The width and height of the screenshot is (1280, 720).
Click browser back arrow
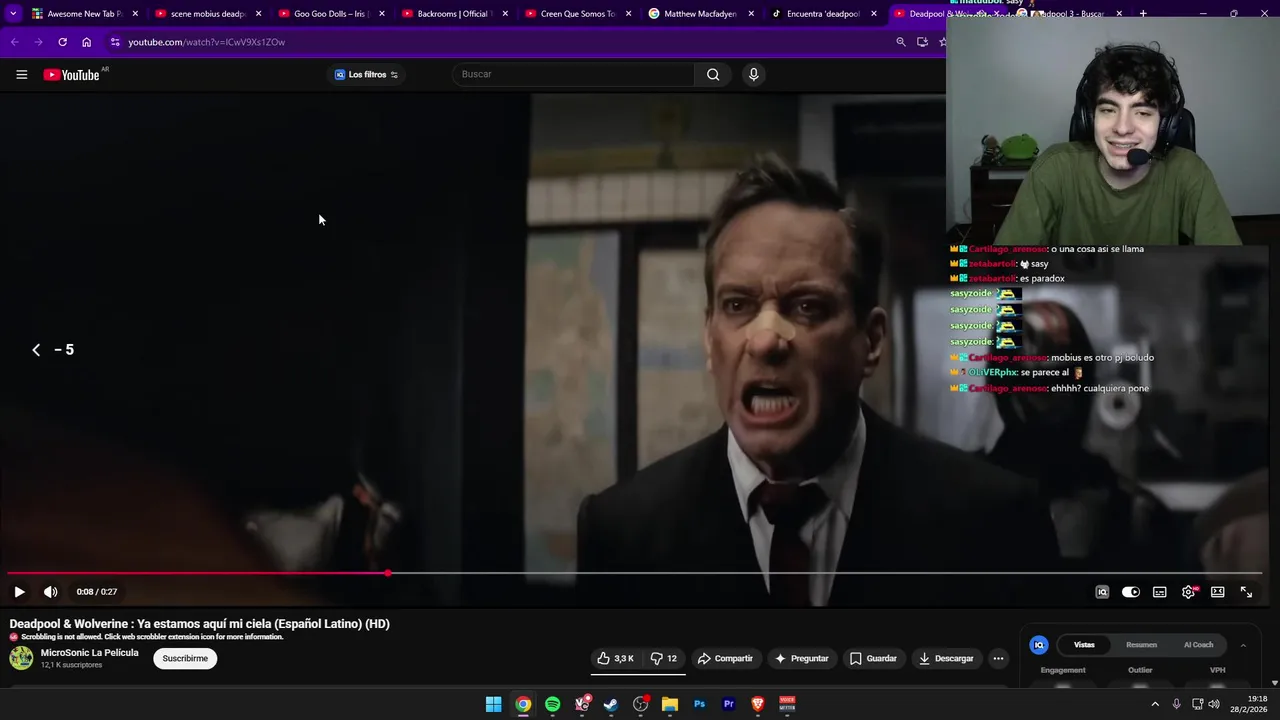coord(14,42)
